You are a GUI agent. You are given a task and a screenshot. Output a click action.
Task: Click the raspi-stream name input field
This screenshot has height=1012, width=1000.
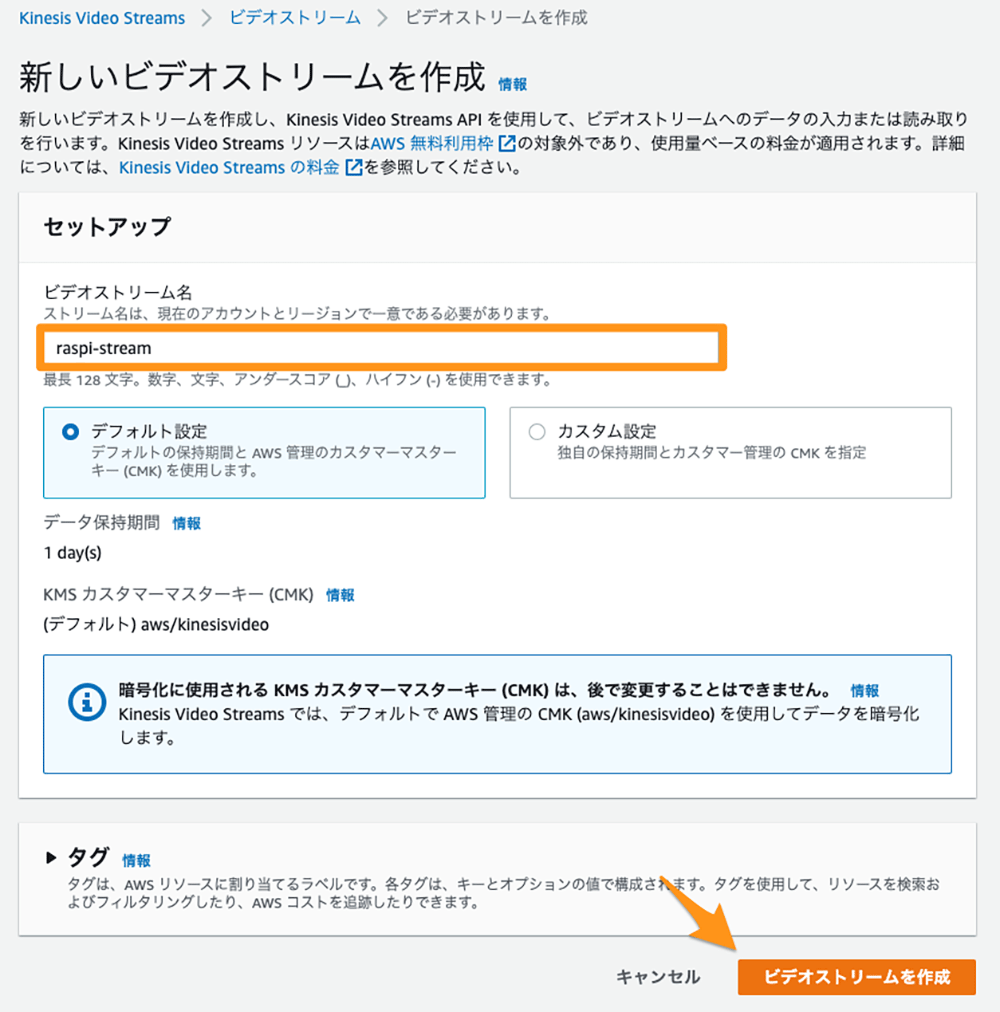(383, 348)
